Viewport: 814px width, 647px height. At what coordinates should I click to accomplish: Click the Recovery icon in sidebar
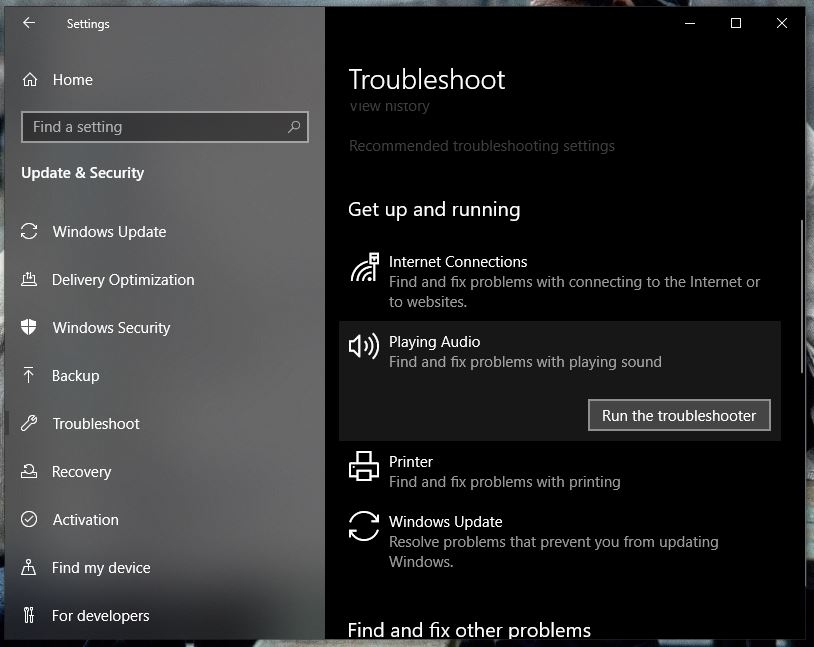[29, 471]
